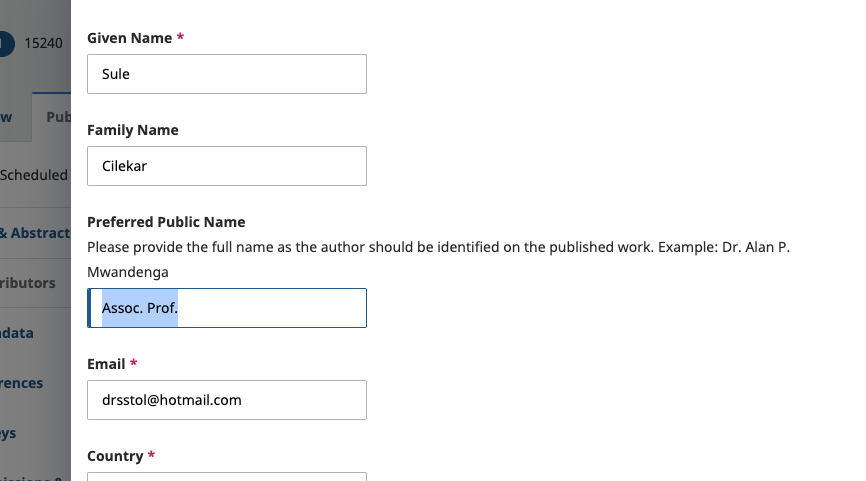Click the Scheduled status label
The width and height of the screenshot is (866, 481).
(x=34, y=175)
